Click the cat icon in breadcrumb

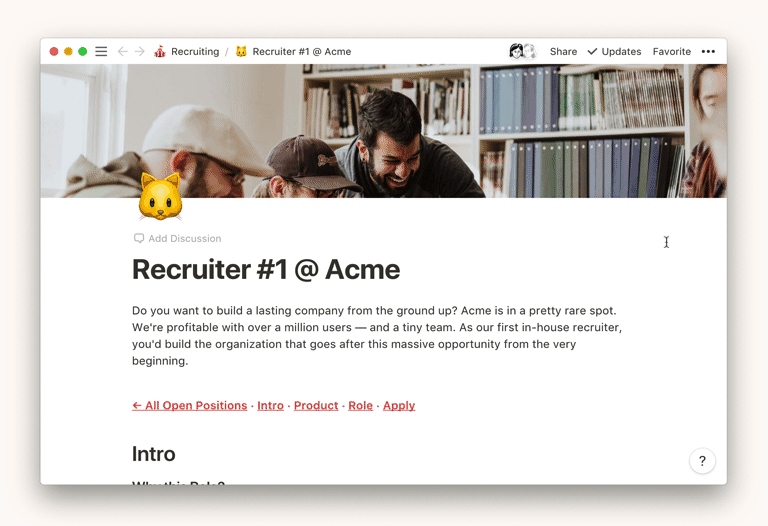241,51
